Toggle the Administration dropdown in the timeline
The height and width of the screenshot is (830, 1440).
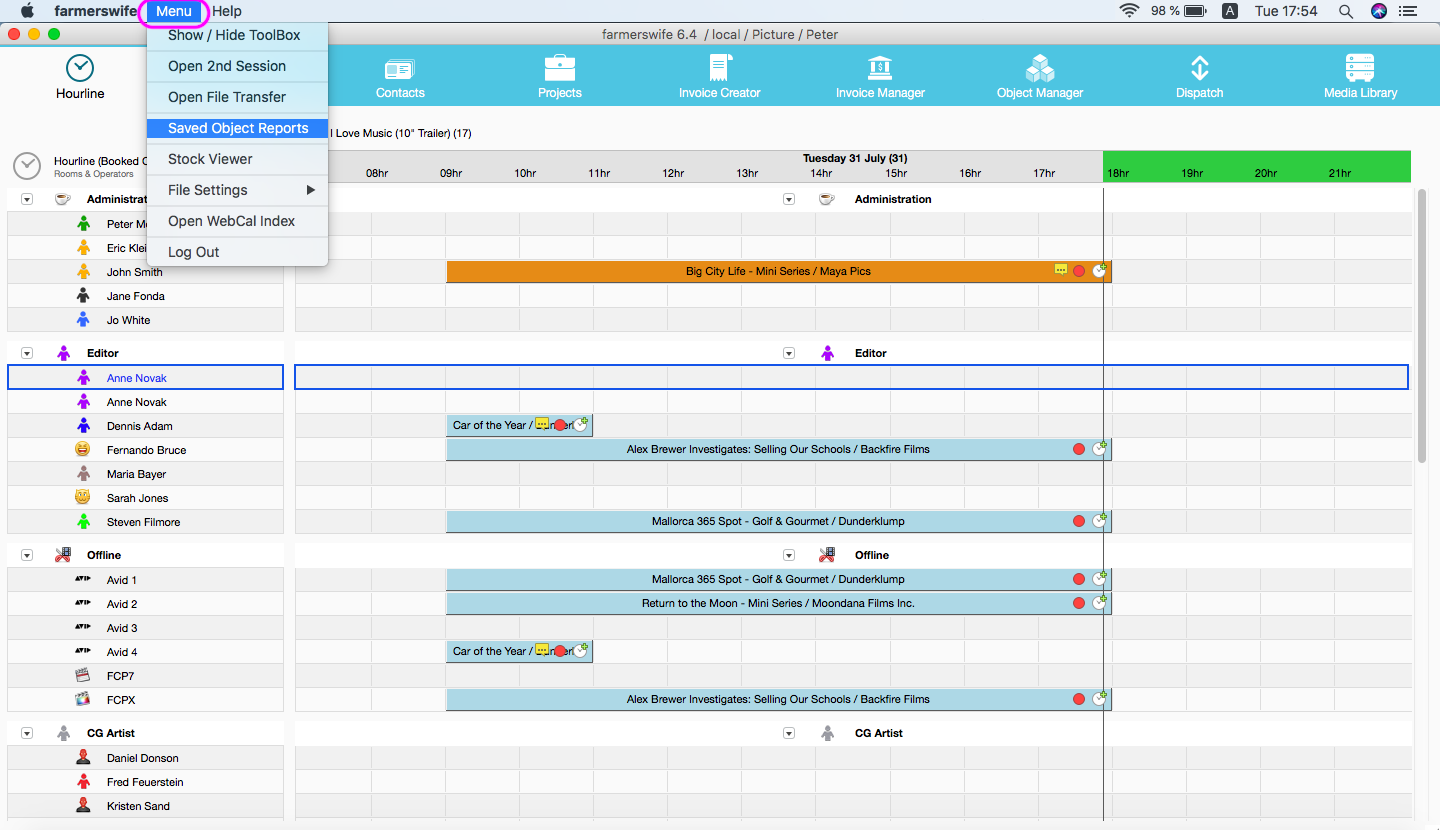789,199
